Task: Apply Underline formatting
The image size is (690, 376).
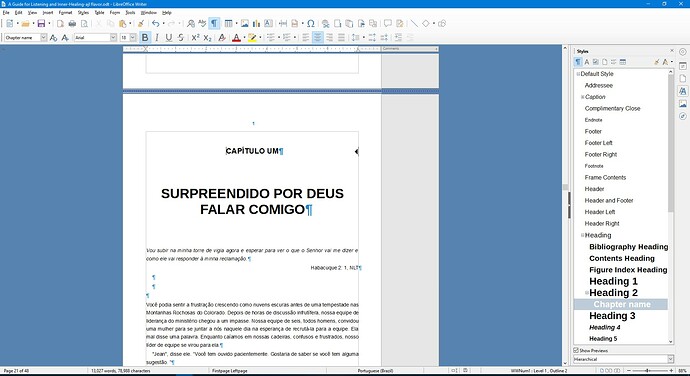Action: 169,38
